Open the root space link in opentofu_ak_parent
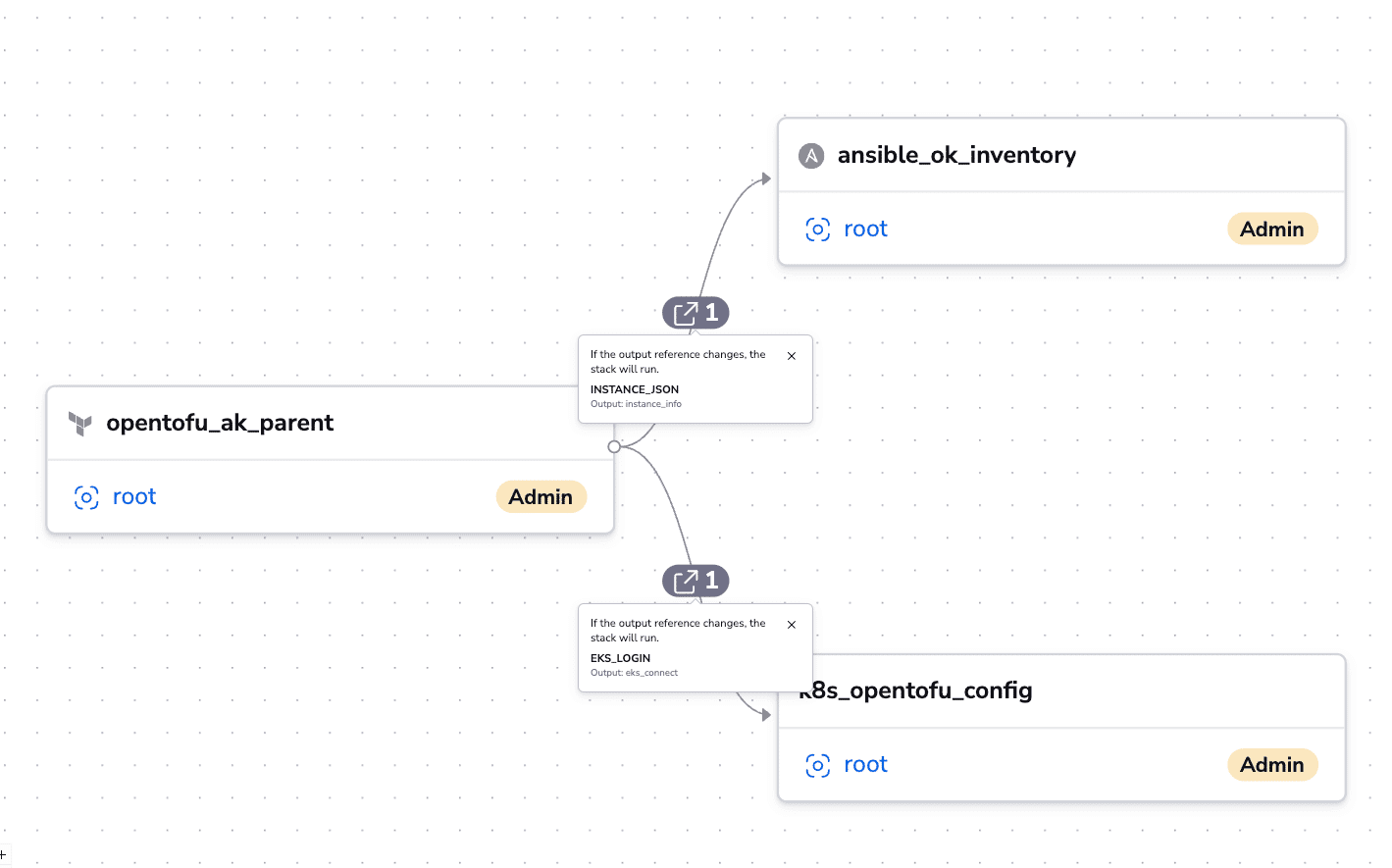 [x=134, y=497]
